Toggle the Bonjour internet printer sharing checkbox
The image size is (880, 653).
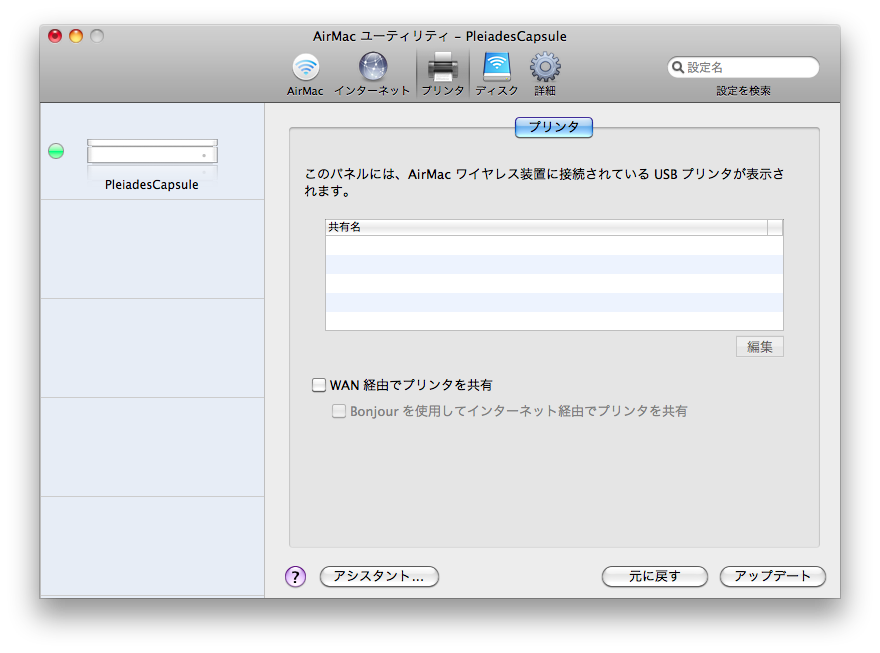tap(339, 411)
